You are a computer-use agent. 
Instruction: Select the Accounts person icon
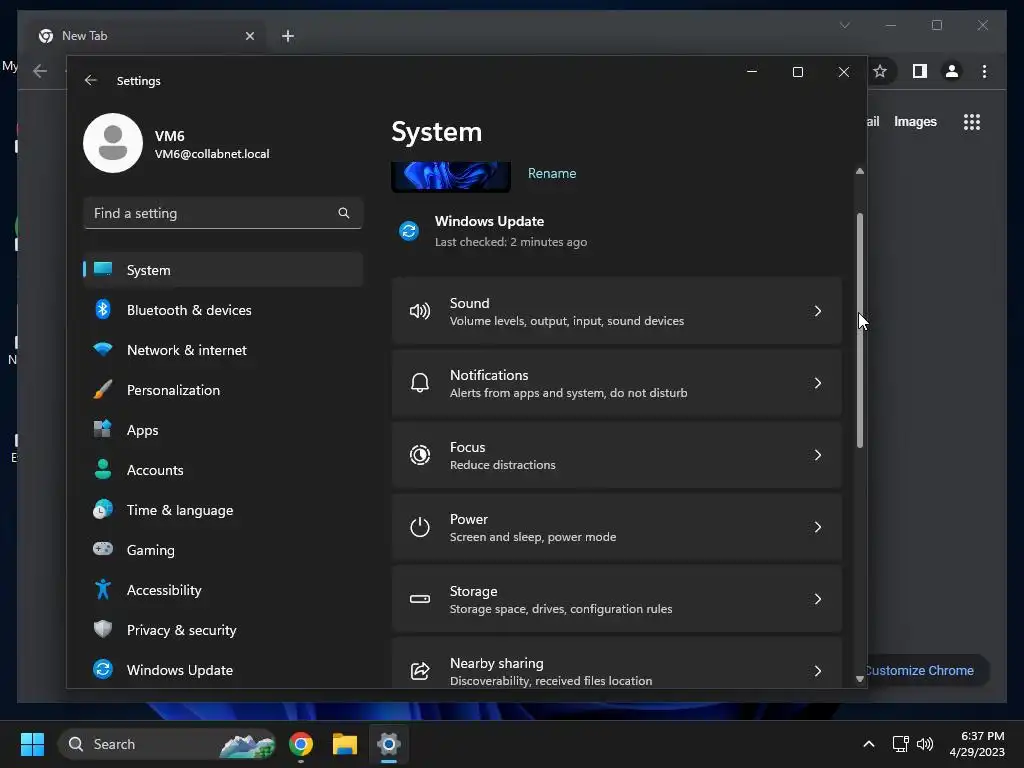click(103, 470)
